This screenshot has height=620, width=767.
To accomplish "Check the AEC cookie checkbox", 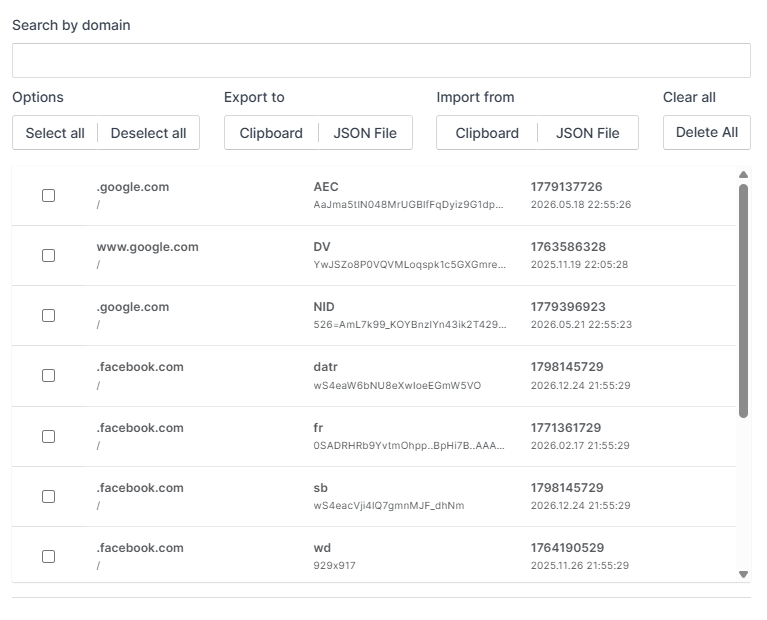I will coord(48,195).
